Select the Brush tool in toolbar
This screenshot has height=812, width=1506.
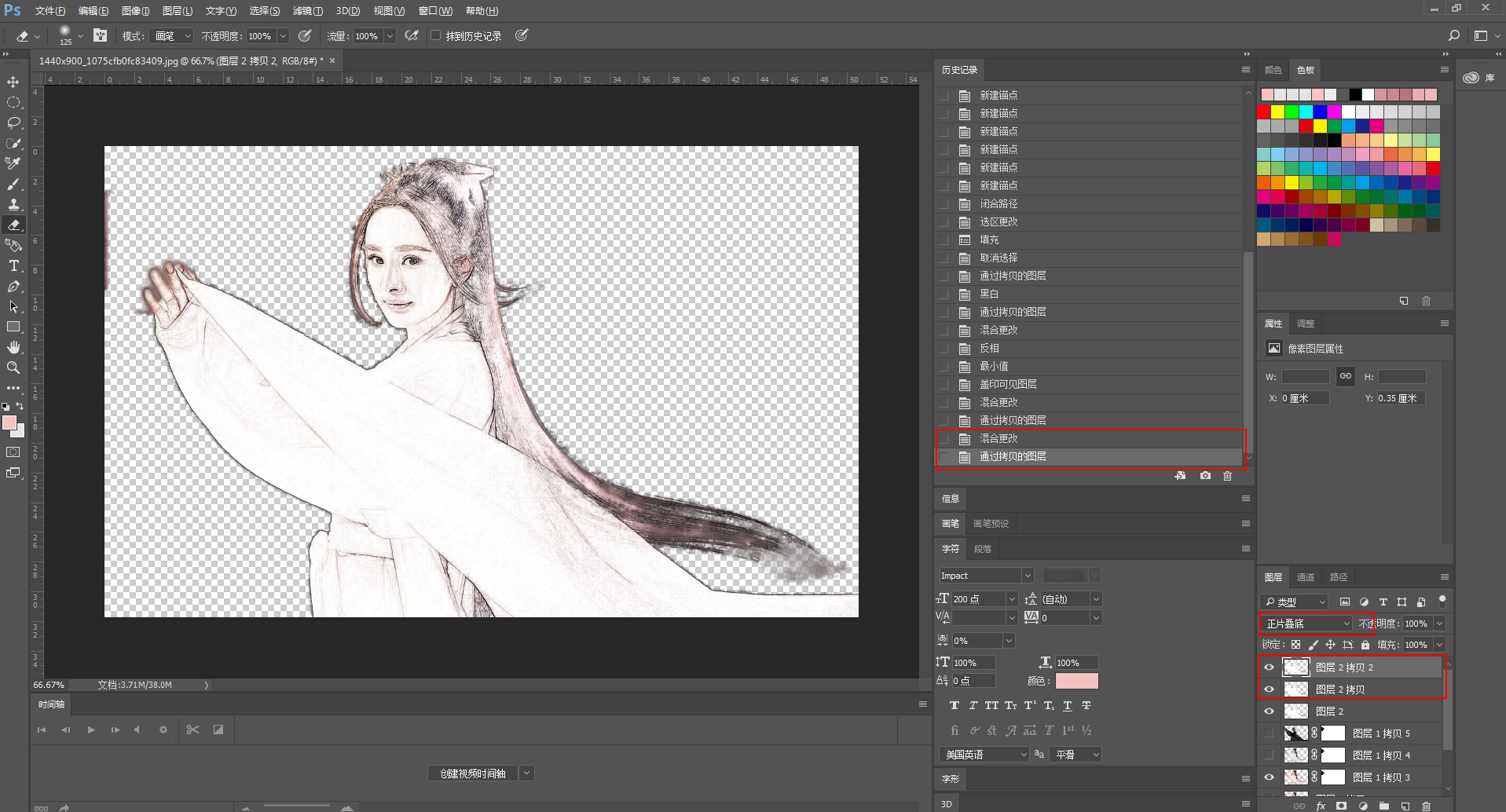[x=13, y=184]
